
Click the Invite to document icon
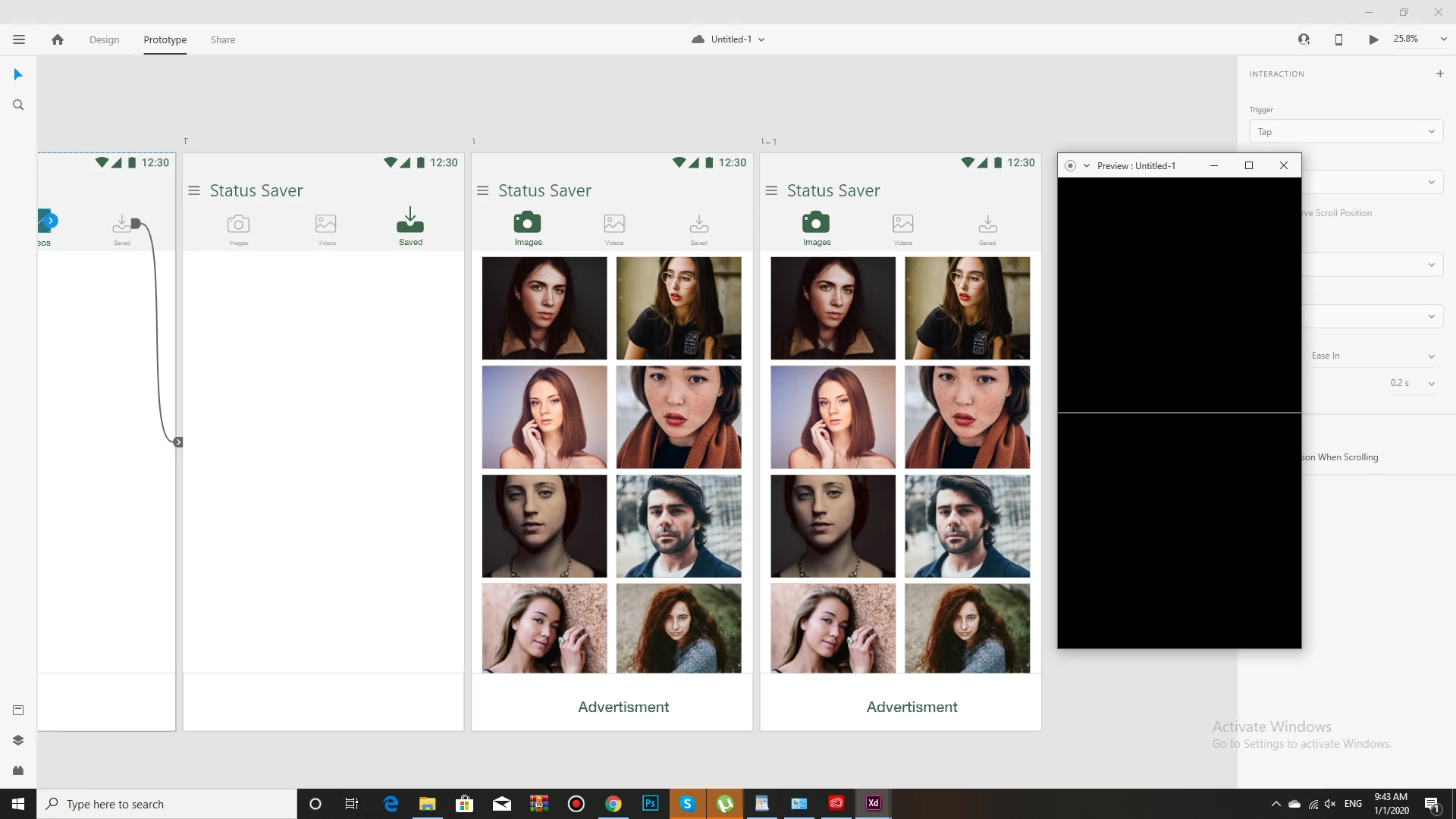[1304, 39]
